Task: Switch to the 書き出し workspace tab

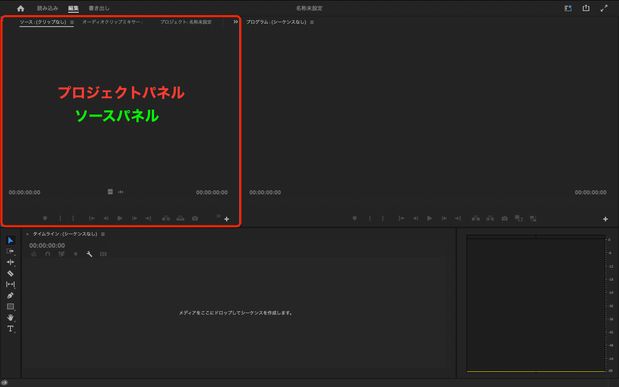Action: pos(99,8)
